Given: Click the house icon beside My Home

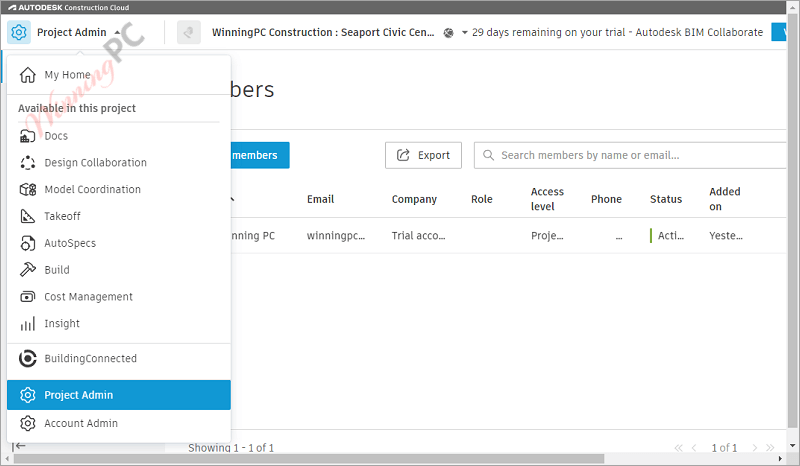Looking at the screenshot, I should pyautogui.click(x=28, y=75).
